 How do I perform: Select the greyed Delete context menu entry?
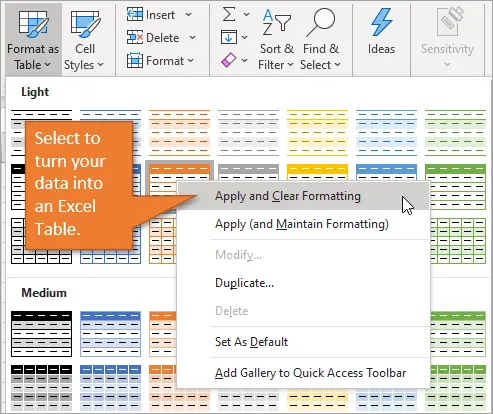303,311
